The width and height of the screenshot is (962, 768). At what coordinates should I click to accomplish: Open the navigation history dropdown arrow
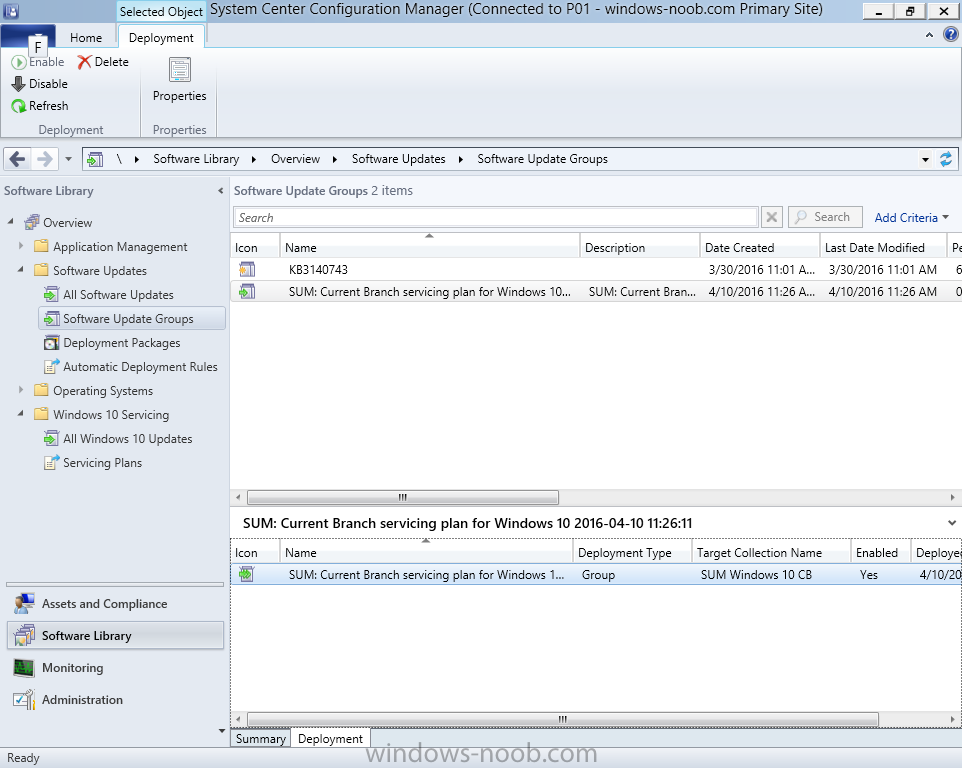(68, 159)
